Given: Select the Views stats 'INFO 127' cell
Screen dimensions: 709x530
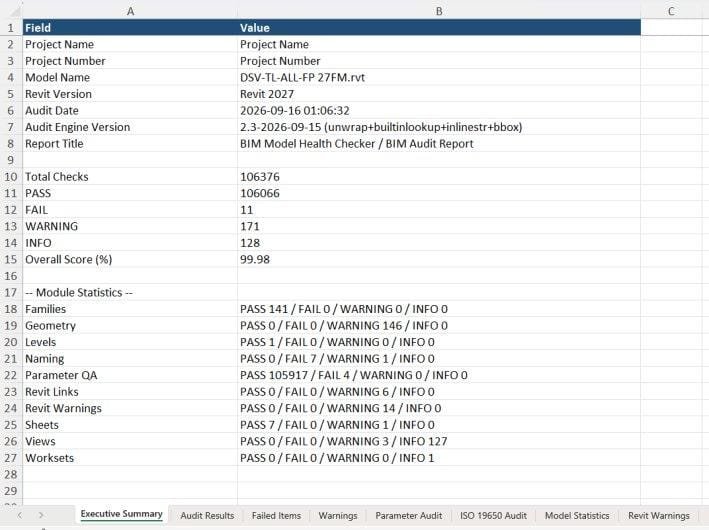Looking at the screenshot, I should [x=439, y=441].
